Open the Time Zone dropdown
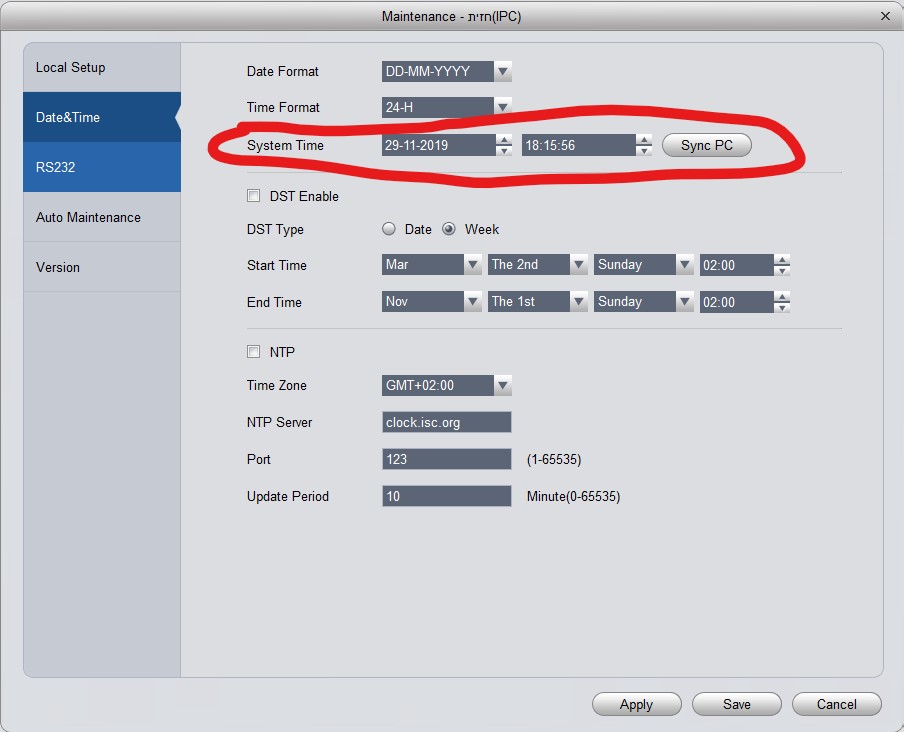Screen dimensions: 904x732 [446, 385]
